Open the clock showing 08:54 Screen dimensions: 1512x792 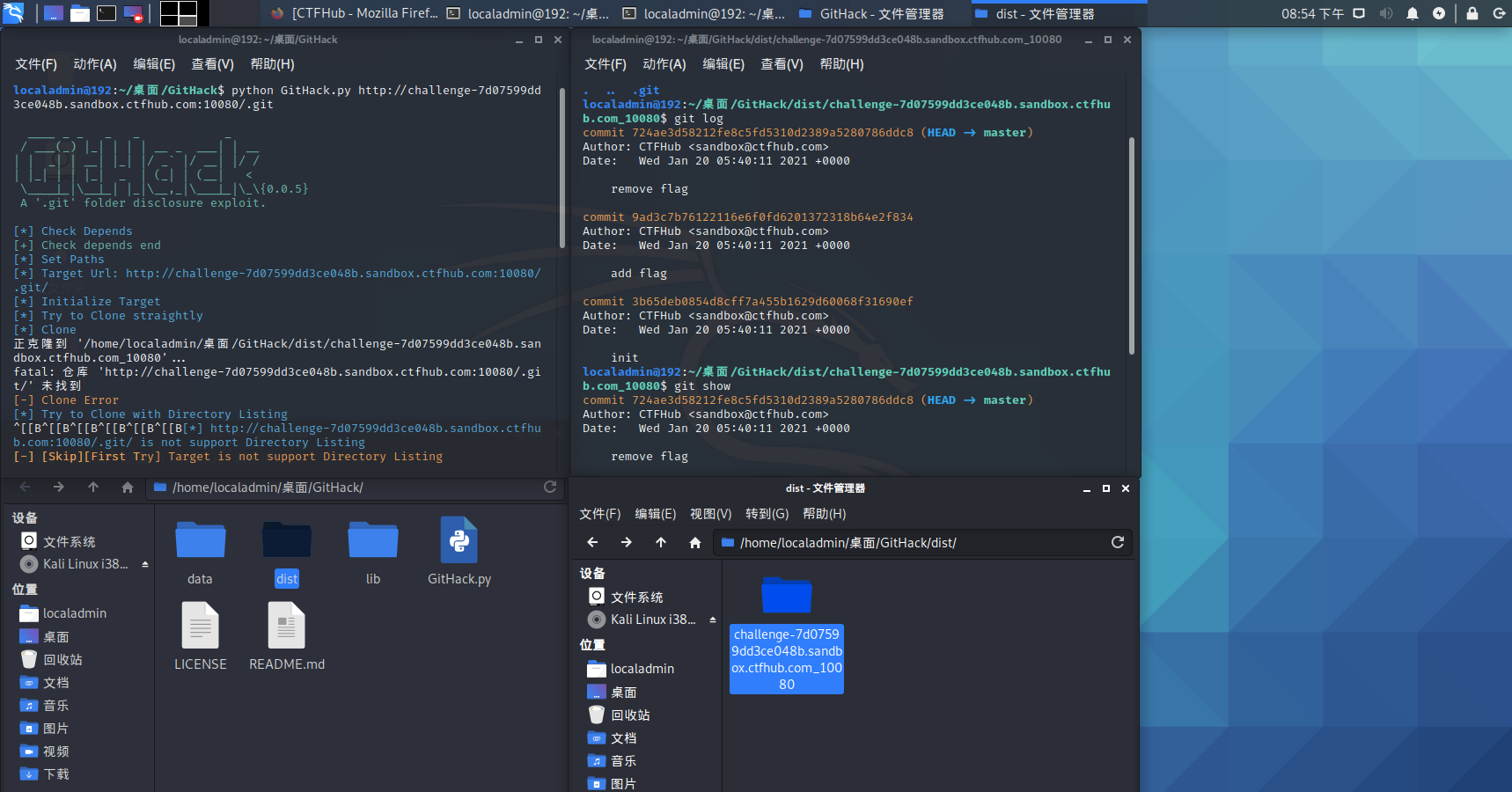pos(1312,13)
